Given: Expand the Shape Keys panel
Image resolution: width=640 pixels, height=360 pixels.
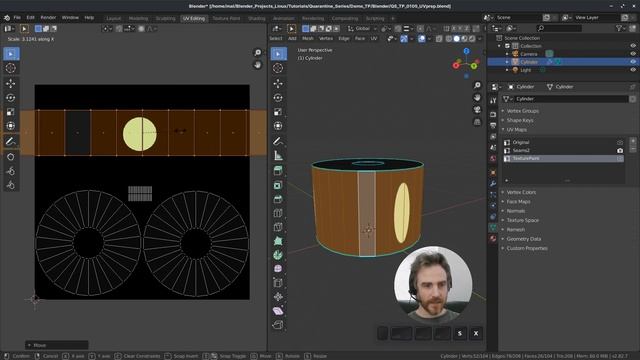Looking at the screenshot, I should pos(520,120).
